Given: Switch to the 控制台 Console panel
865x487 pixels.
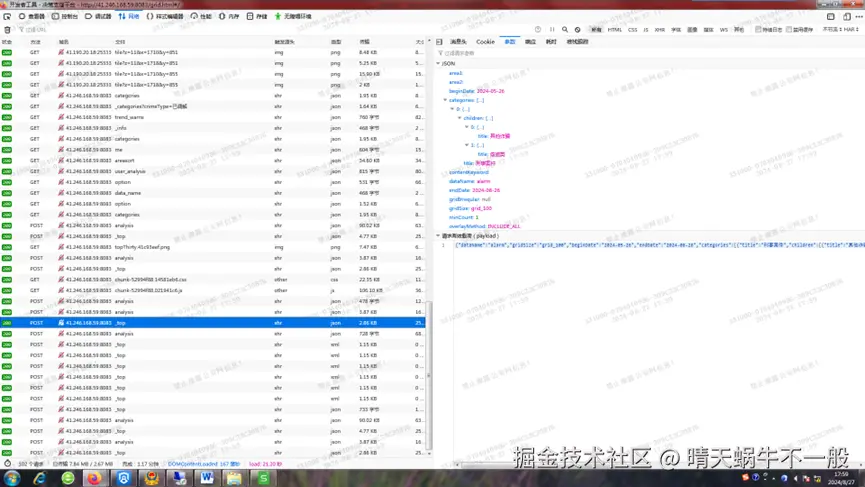Looking at the screenshot, I should (x=65, y=17).
